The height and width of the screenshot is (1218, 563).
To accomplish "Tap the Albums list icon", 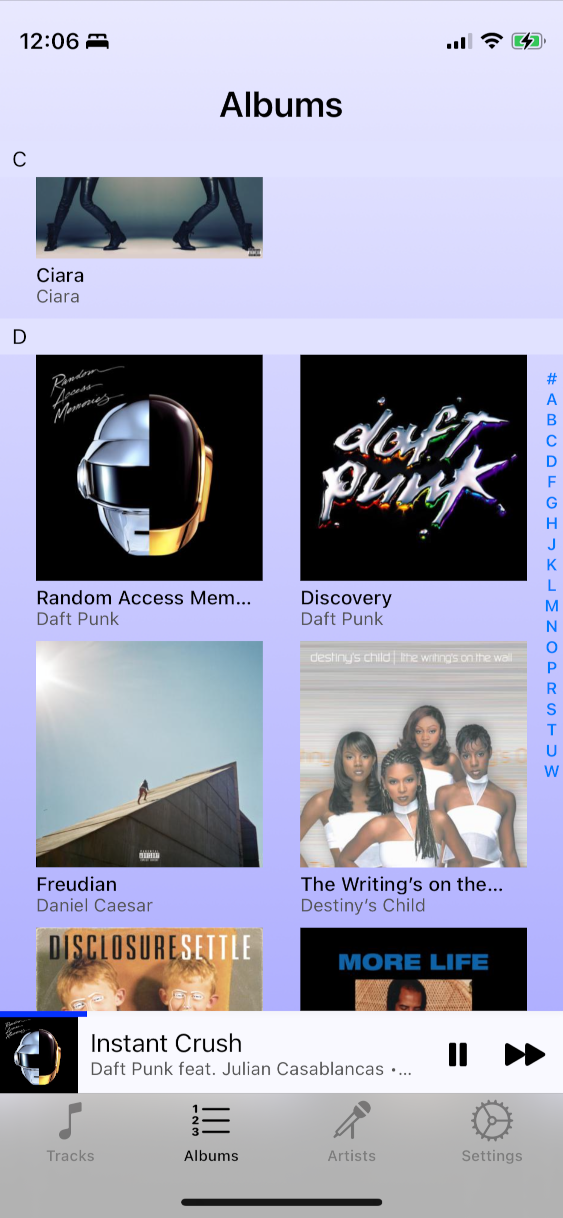I will click(x=211, y=1121).
